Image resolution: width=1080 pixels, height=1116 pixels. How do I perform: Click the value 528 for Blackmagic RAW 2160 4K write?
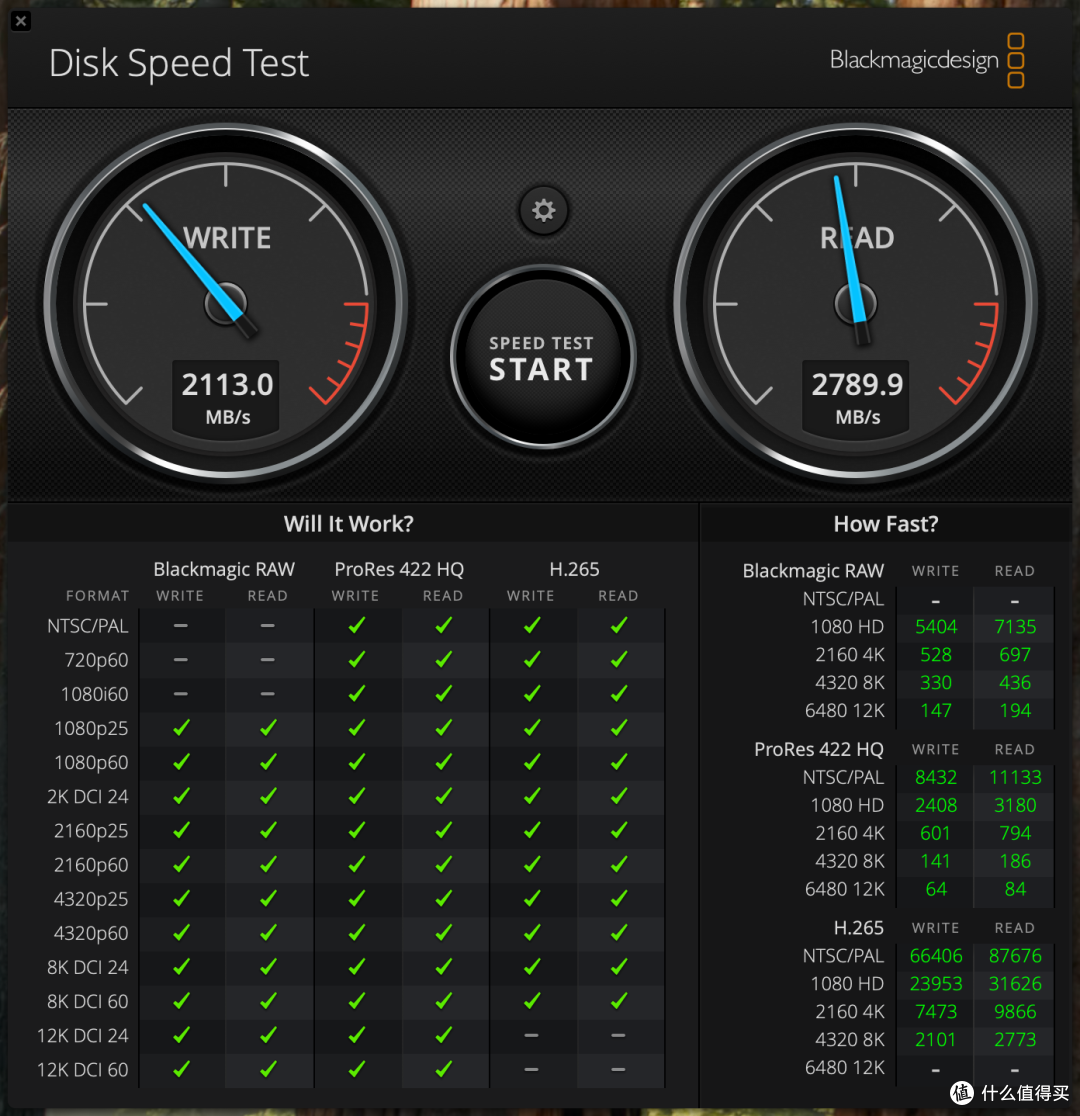click(935, 655)
